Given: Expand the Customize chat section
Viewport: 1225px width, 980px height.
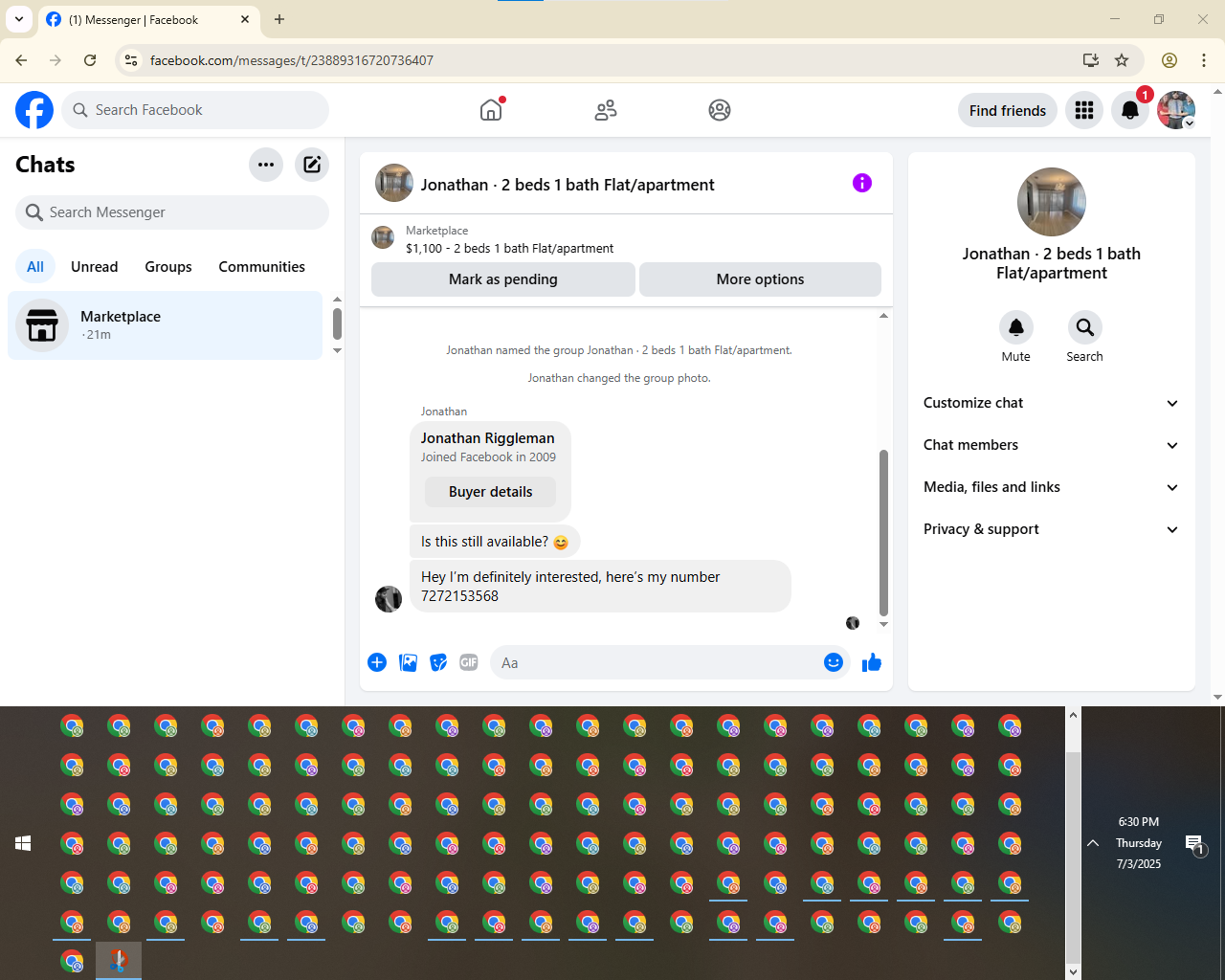Looking at the screenshot, I should (x=1051, y=403).
